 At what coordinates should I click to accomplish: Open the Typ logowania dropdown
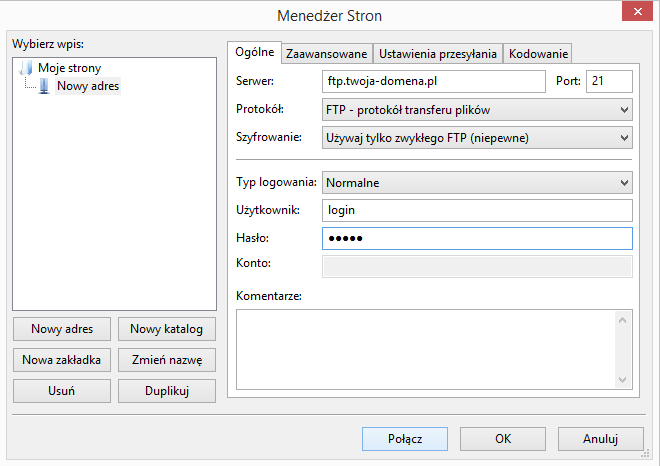coord(477,183)
